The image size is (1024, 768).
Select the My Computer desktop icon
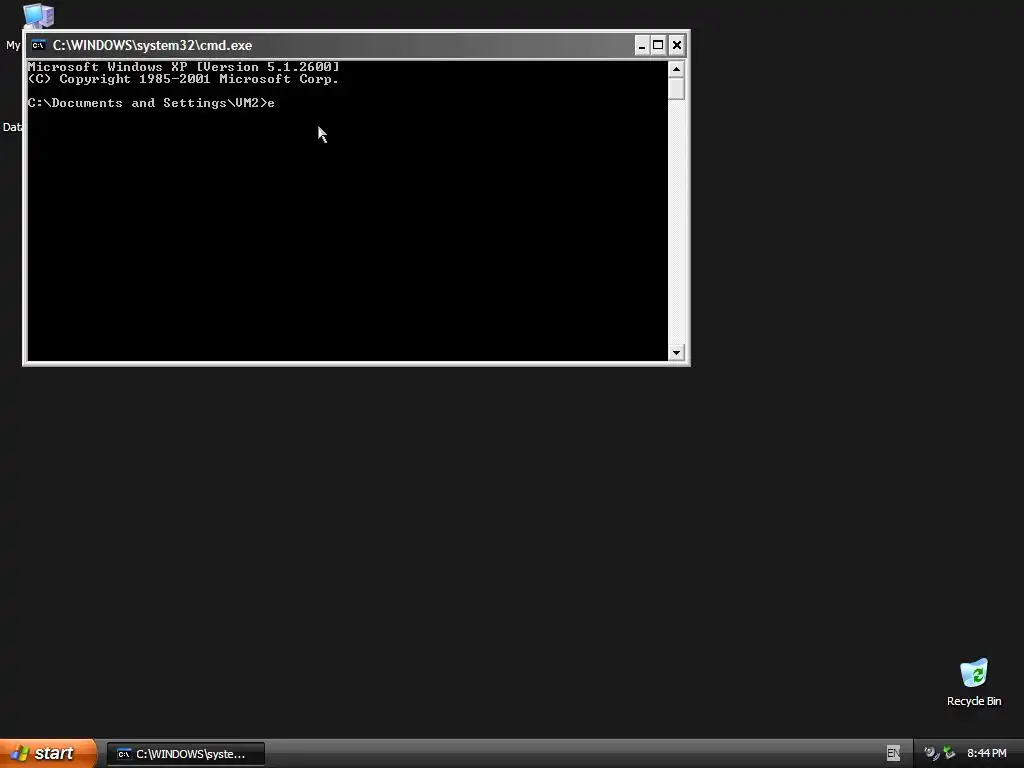tap(39, 15)
